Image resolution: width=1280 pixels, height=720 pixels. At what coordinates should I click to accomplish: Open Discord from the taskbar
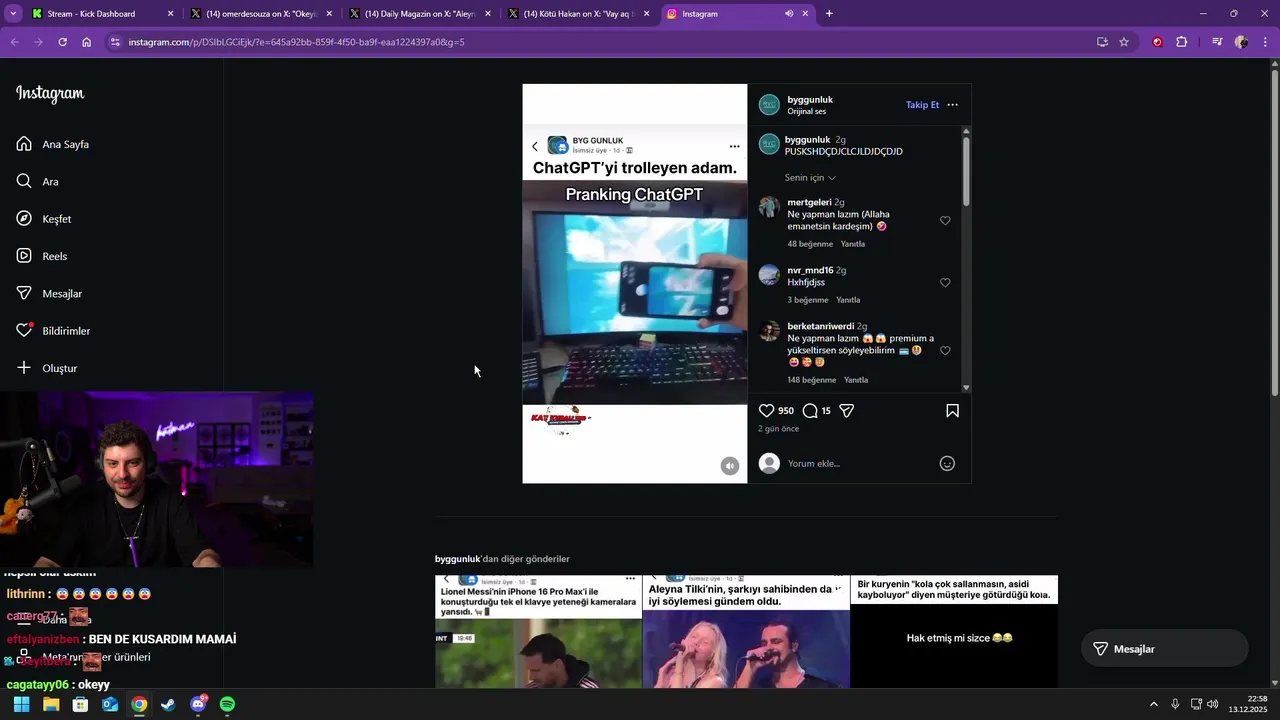[198, 704]
